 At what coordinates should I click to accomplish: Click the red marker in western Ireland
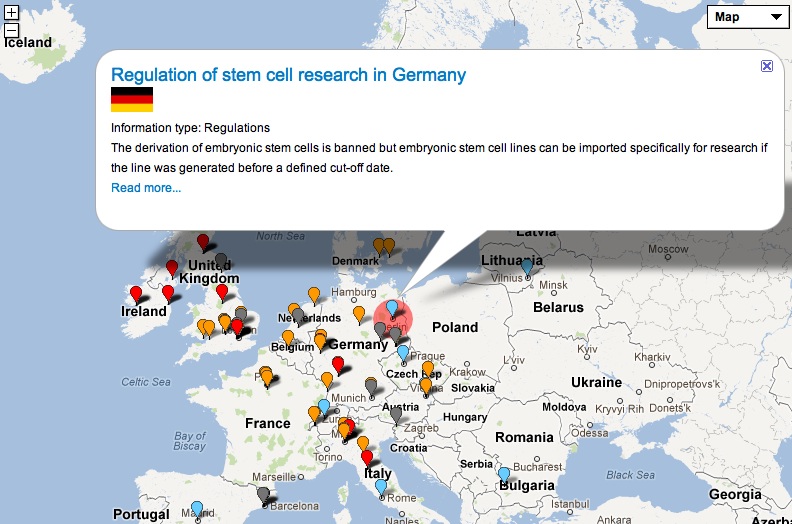[x=136, y=293]
